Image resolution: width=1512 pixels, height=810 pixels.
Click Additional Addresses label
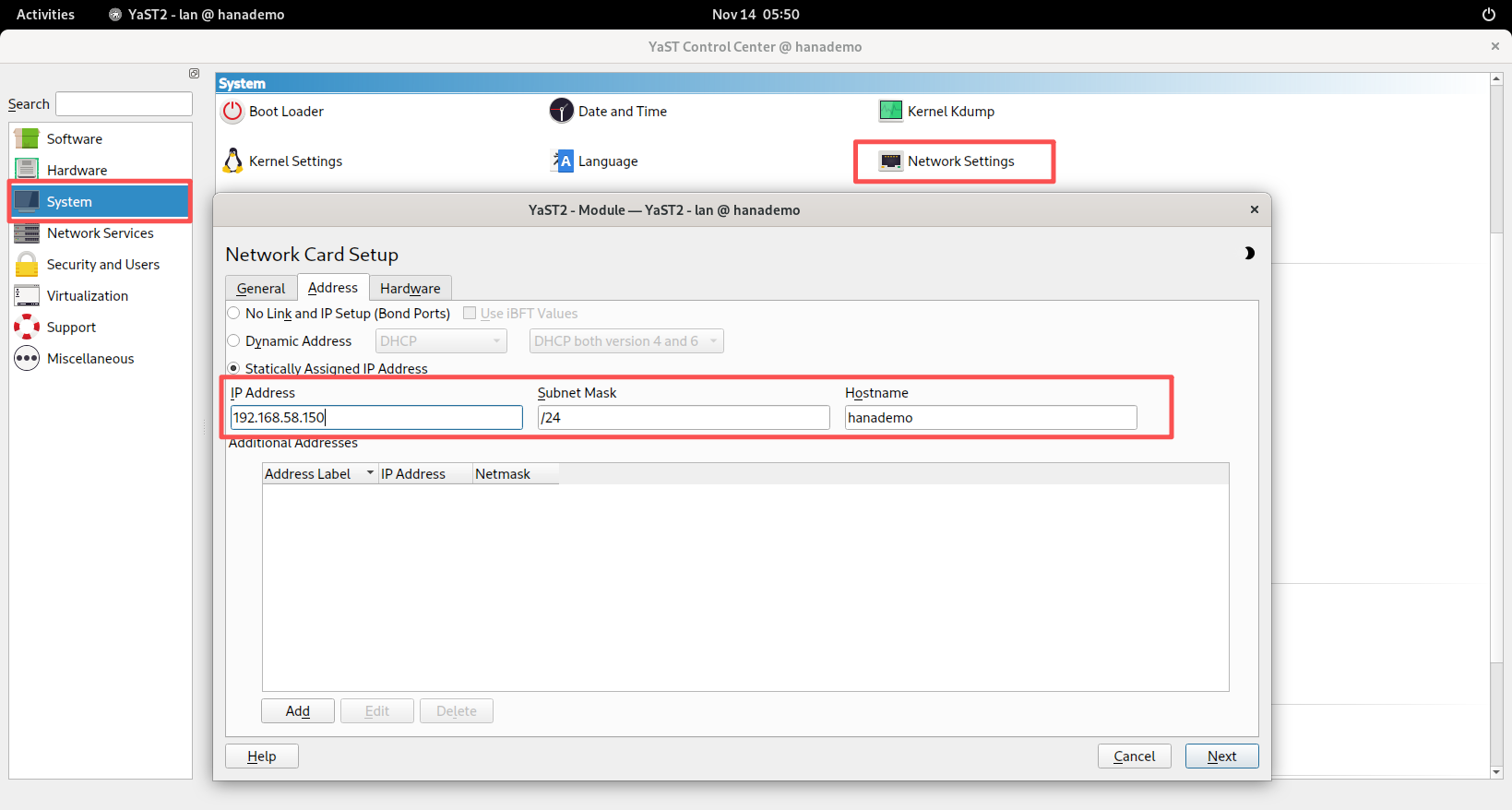(293, 444)
